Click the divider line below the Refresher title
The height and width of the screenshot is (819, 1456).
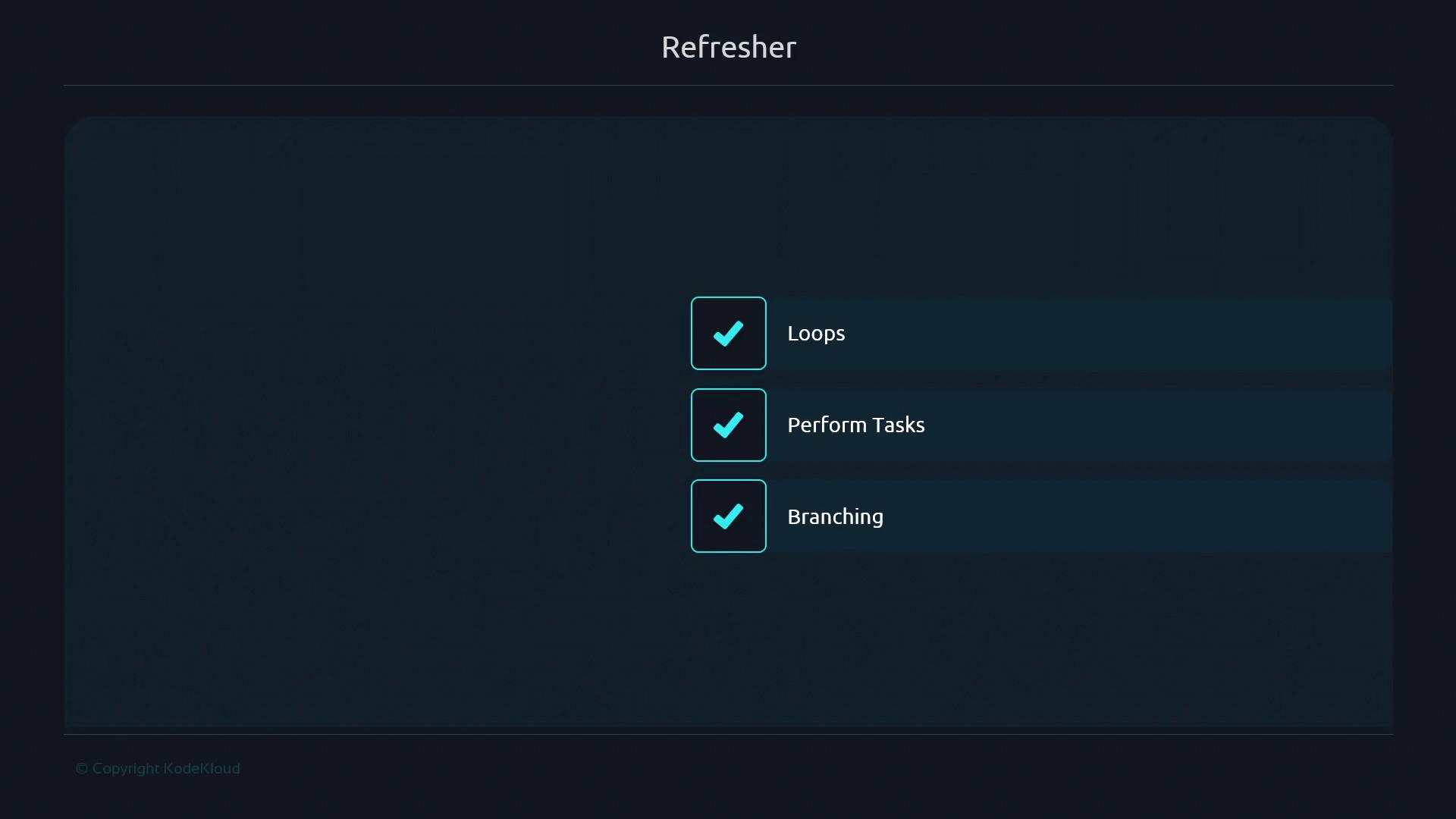tap(728, 86)
